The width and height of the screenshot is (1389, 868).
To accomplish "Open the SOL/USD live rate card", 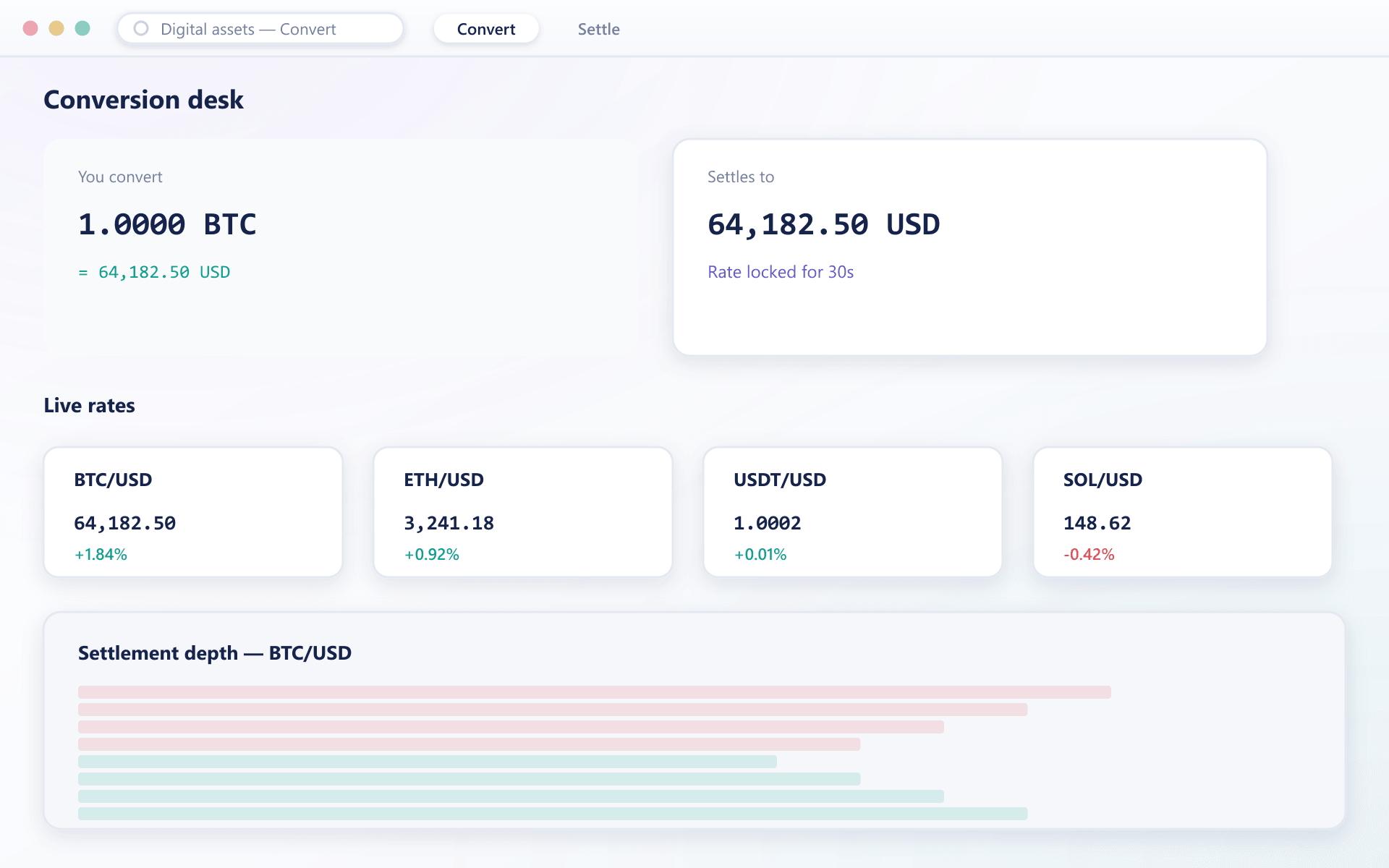I will pos(1183,512).
